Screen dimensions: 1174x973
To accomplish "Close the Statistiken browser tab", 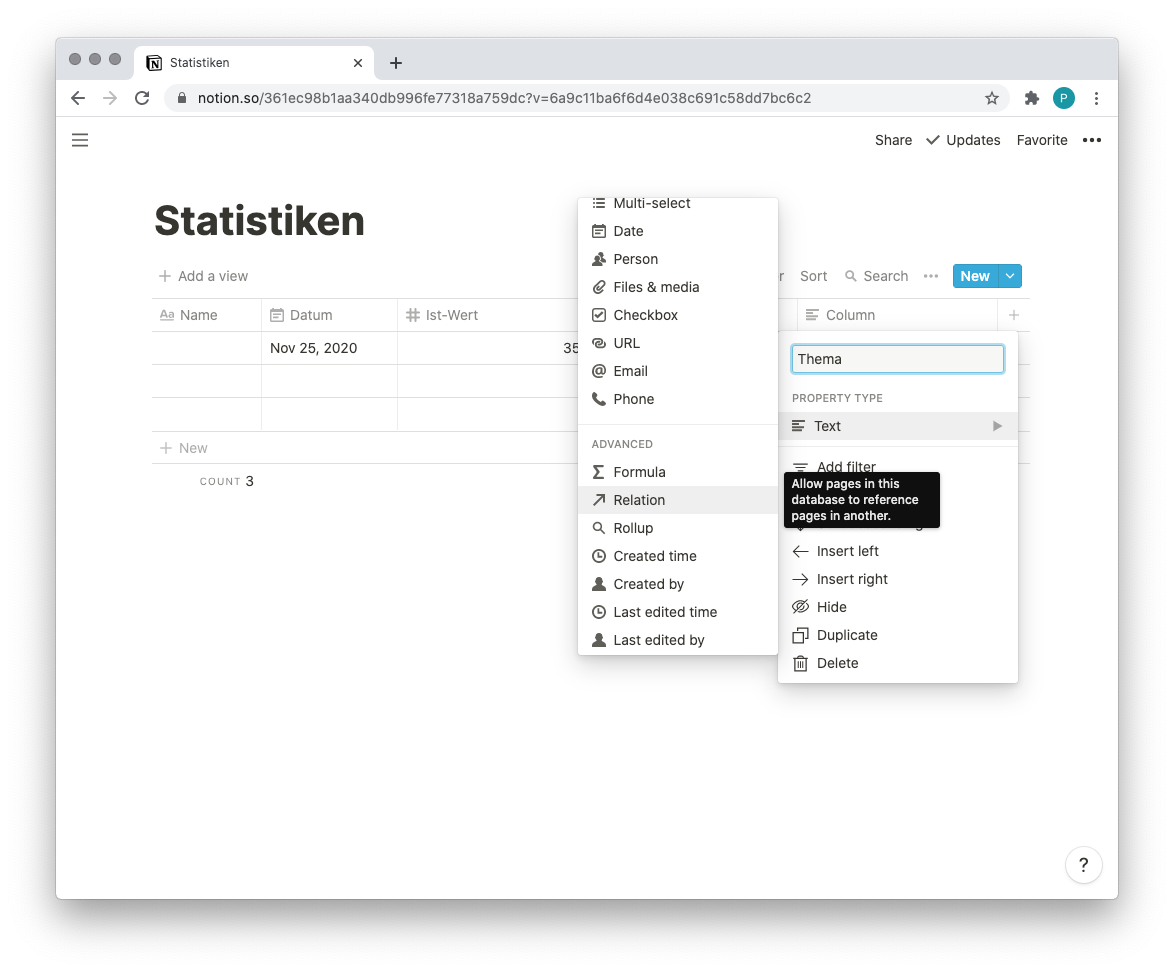I will click(x=358, y=63).
